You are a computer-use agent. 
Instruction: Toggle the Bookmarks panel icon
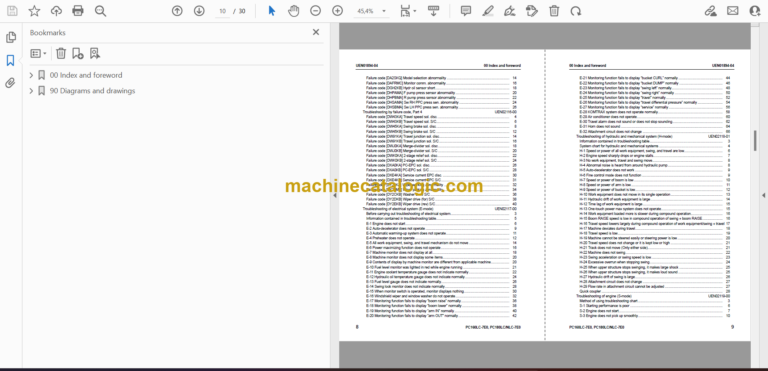pos(10,60)
